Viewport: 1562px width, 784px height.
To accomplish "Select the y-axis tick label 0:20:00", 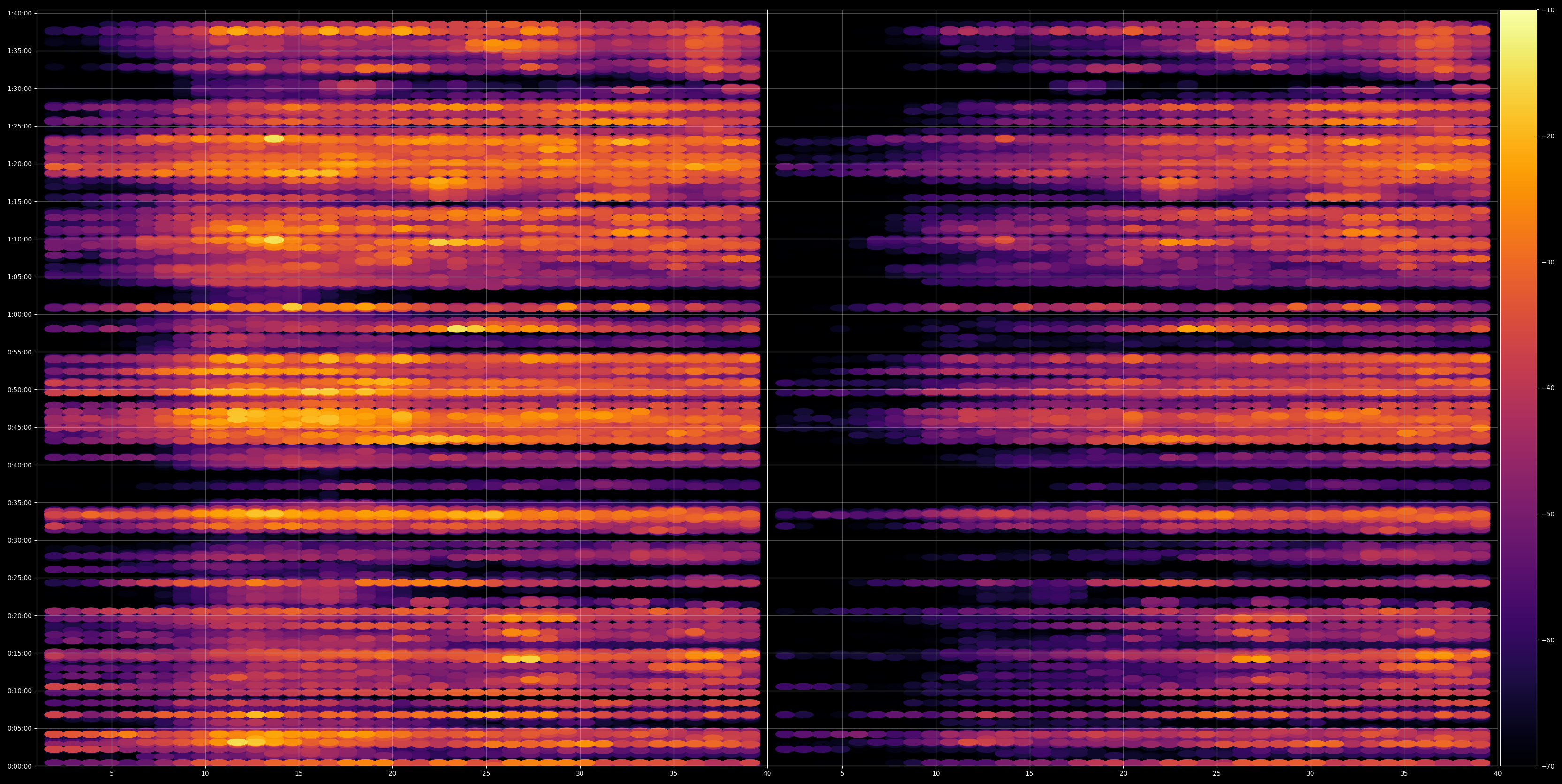I will tap(19, 616).
